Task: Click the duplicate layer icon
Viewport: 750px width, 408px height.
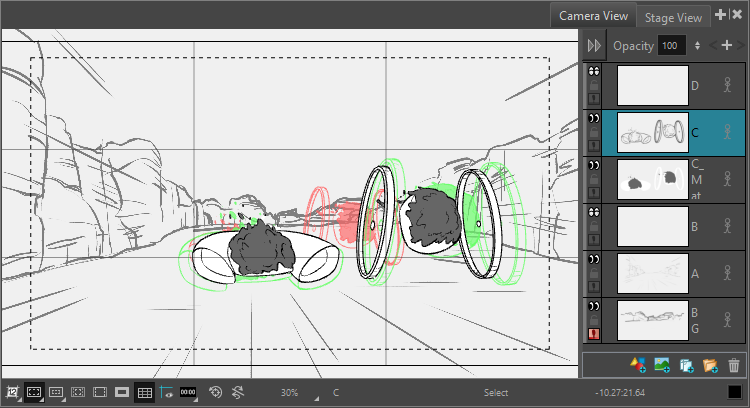Action: 686,366
